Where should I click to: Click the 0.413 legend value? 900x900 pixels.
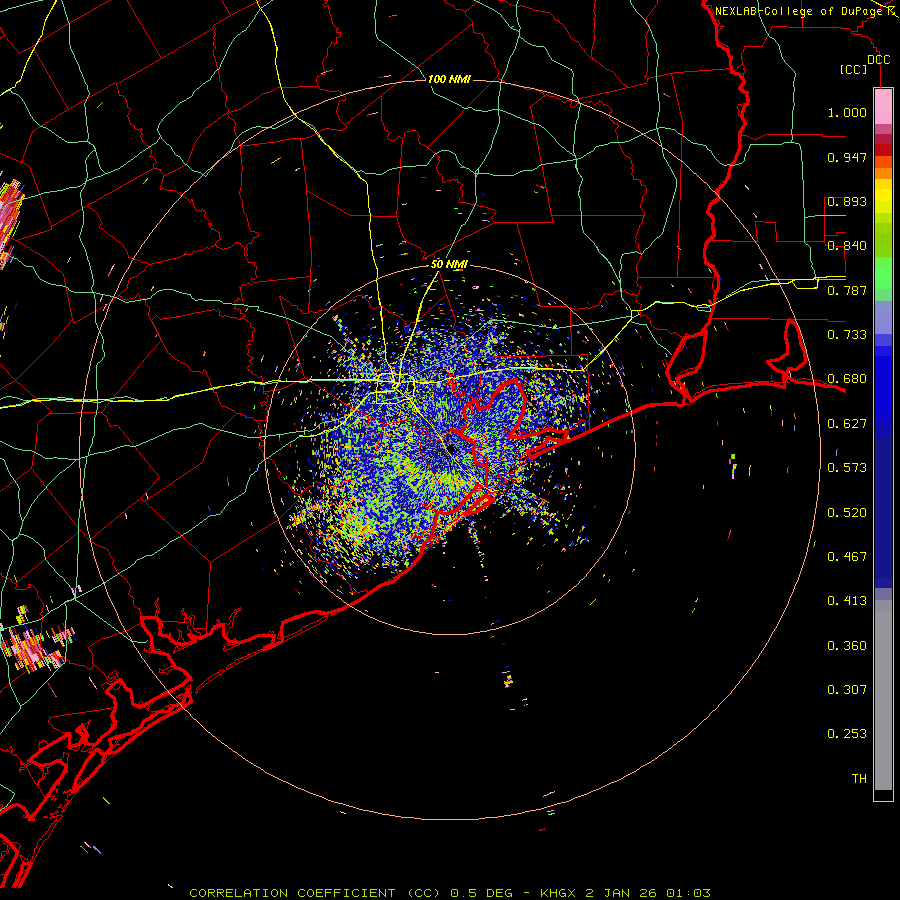pos(847,601)
